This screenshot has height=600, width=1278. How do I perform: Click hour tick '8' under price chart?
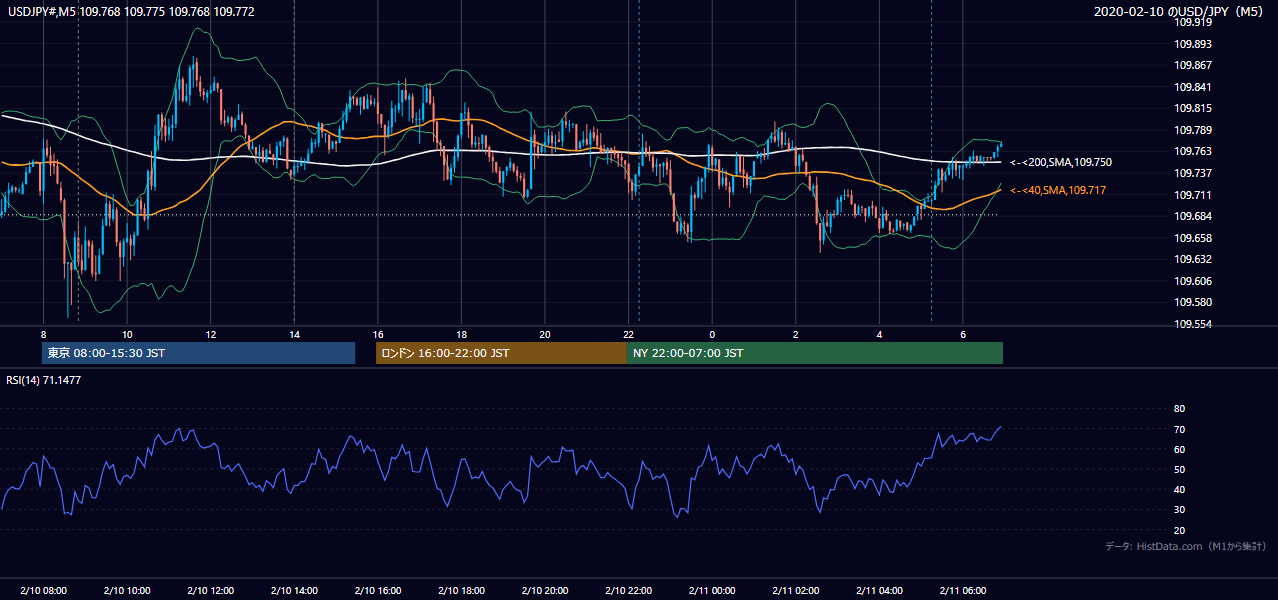point(43,334)
